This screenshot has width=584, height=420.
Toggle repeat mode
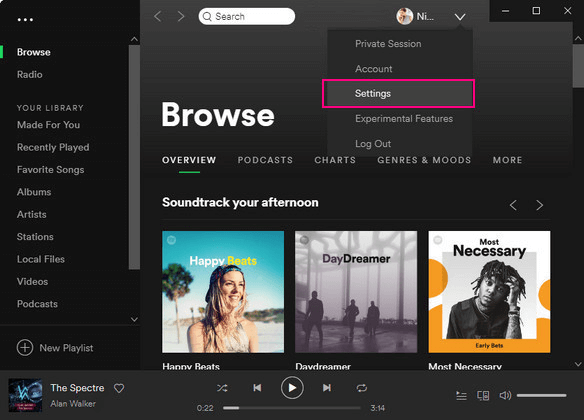click(x=362, y=388)
